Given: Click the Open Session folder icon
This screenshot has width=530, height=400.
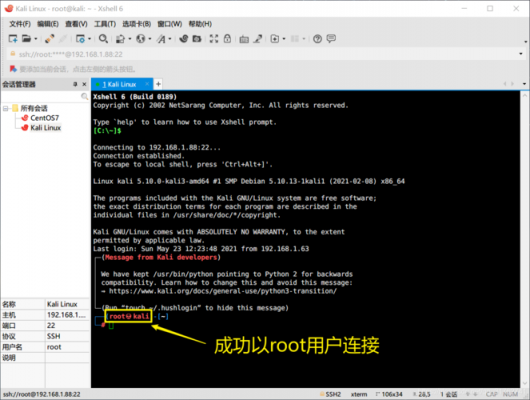Looking at the screenshot, I should point(26,39).
